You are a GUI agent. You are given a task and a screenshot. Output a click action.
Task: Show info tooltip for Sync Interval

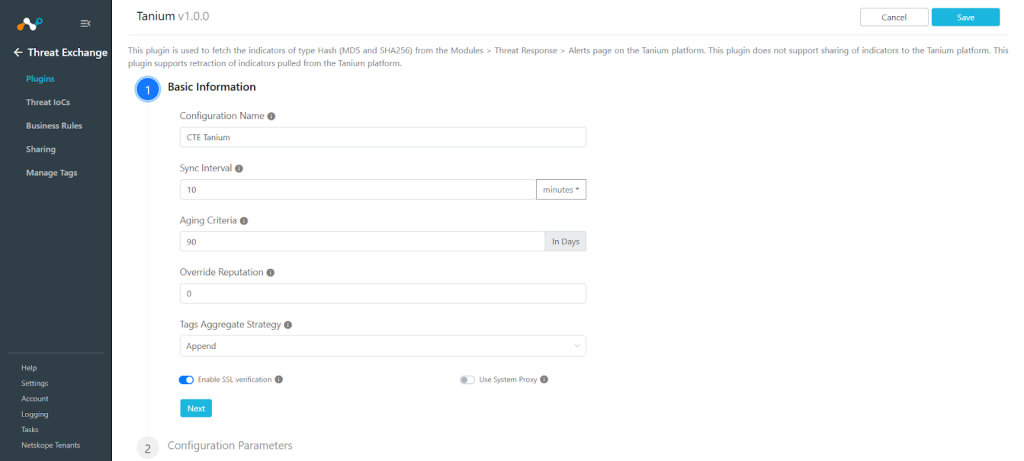pyautogui.click(x=238, y=168)
